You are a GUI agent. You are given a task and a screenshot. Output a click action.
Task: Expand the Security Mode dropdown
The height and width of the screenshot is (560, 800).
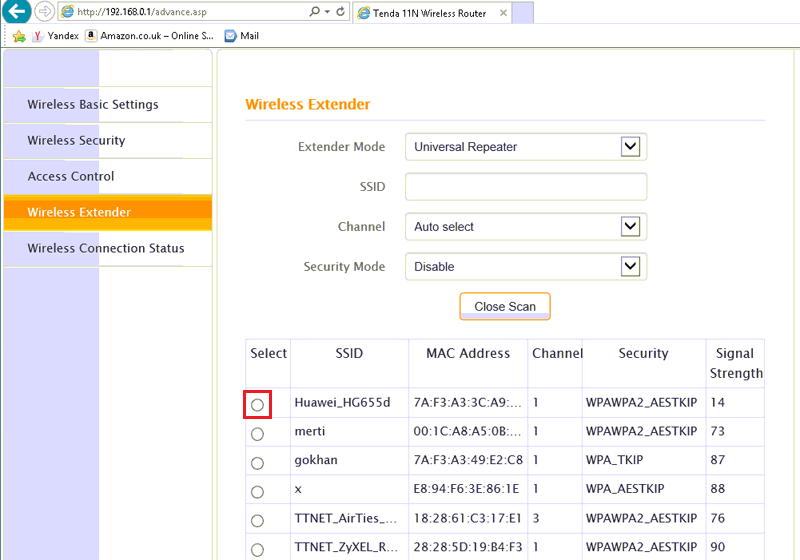(x=629, y=267)
